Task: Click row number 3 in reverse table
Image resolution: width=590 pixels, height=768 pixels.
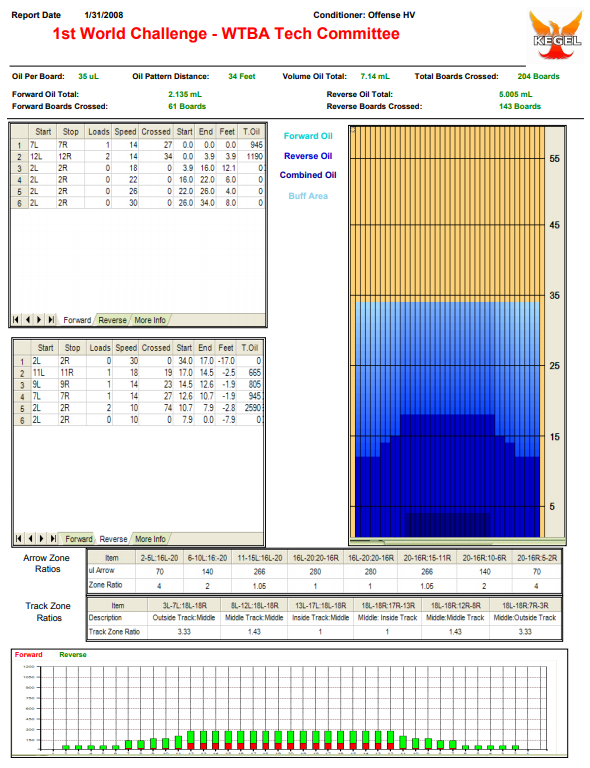Action: click(22, 384)
